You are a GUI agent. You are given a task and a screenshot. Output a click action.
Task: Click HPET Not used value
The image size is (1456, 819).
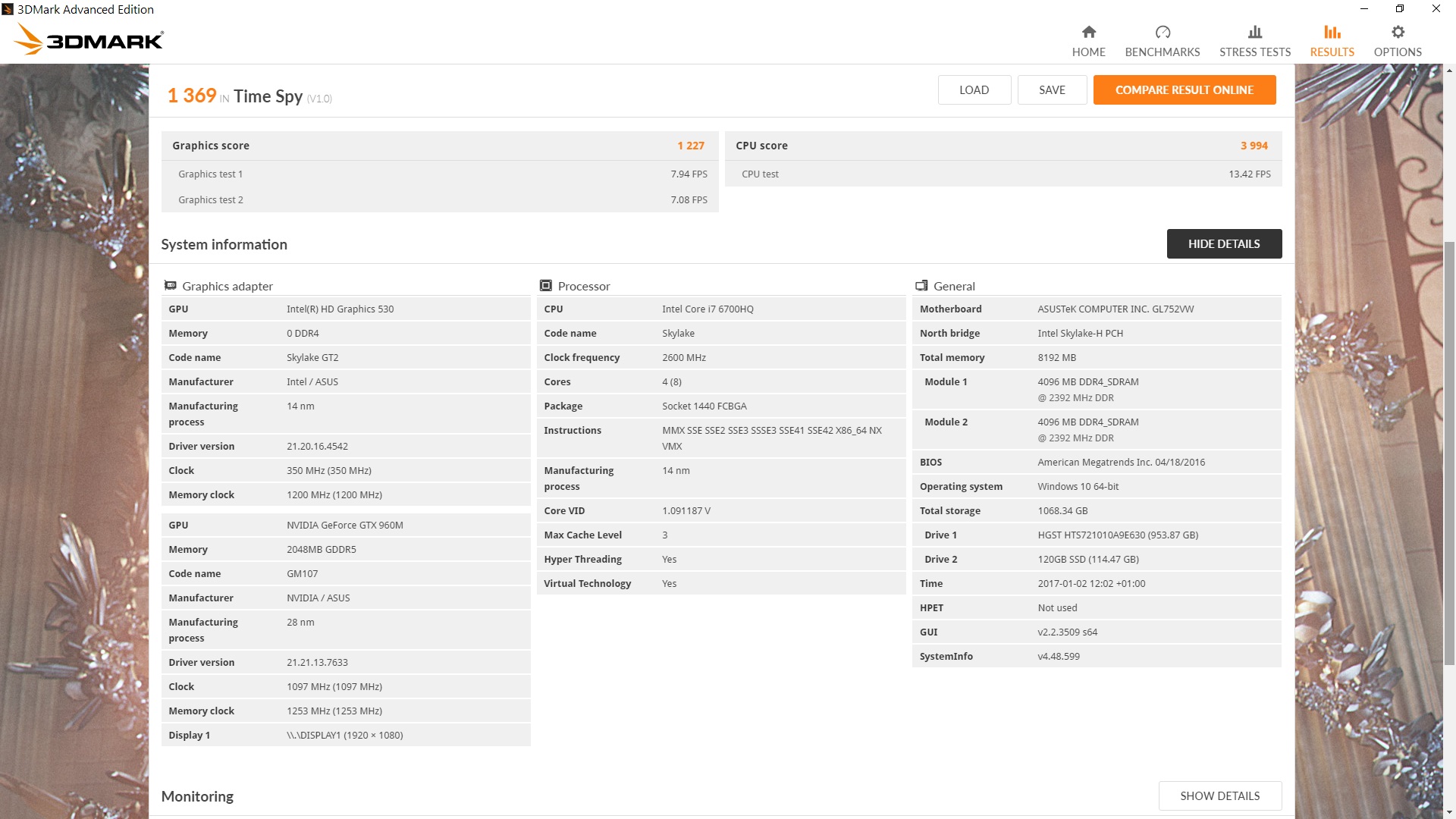coord(1057,607)
